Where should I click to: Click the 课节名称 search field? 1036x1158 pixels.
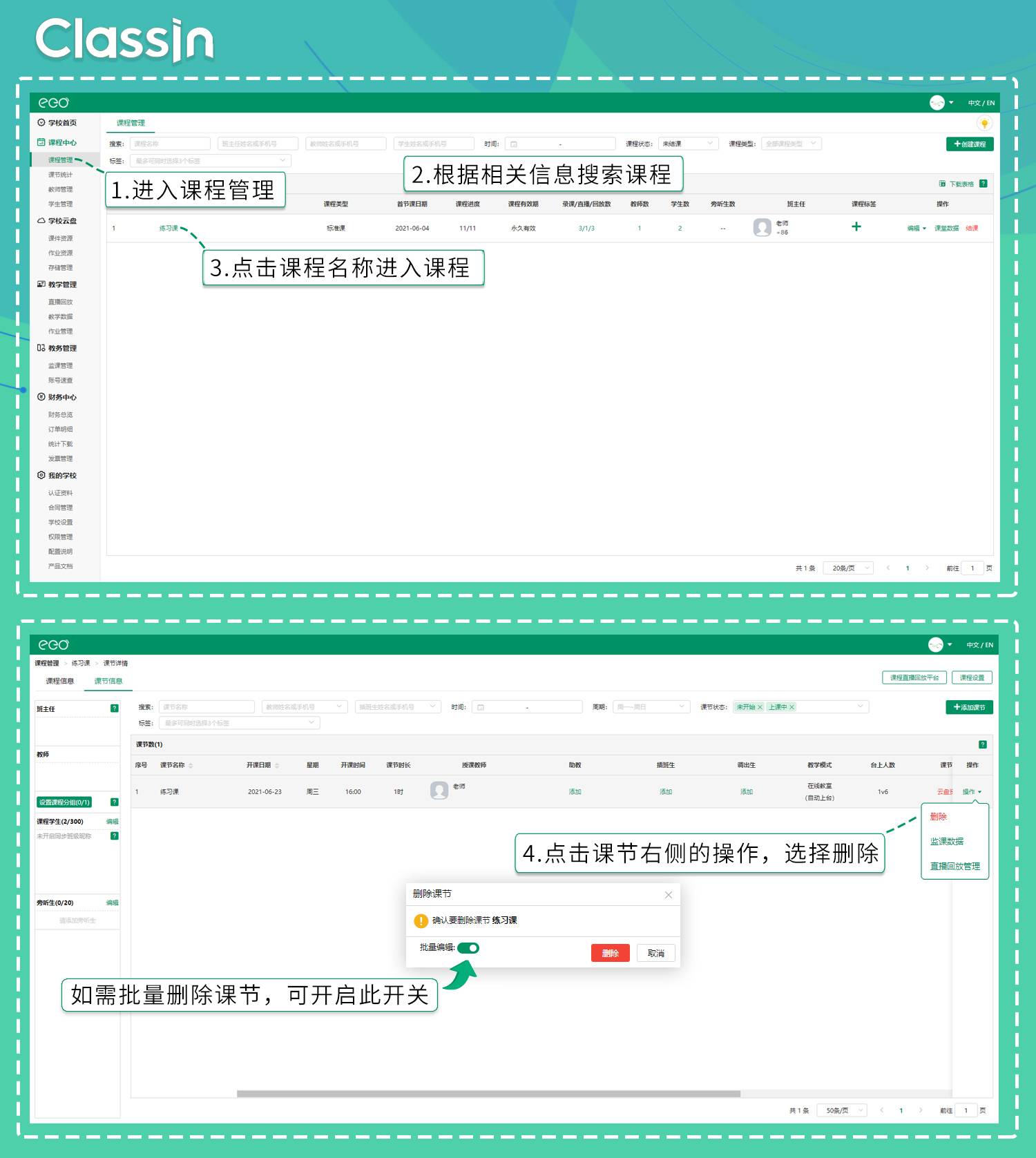point(207,707)
